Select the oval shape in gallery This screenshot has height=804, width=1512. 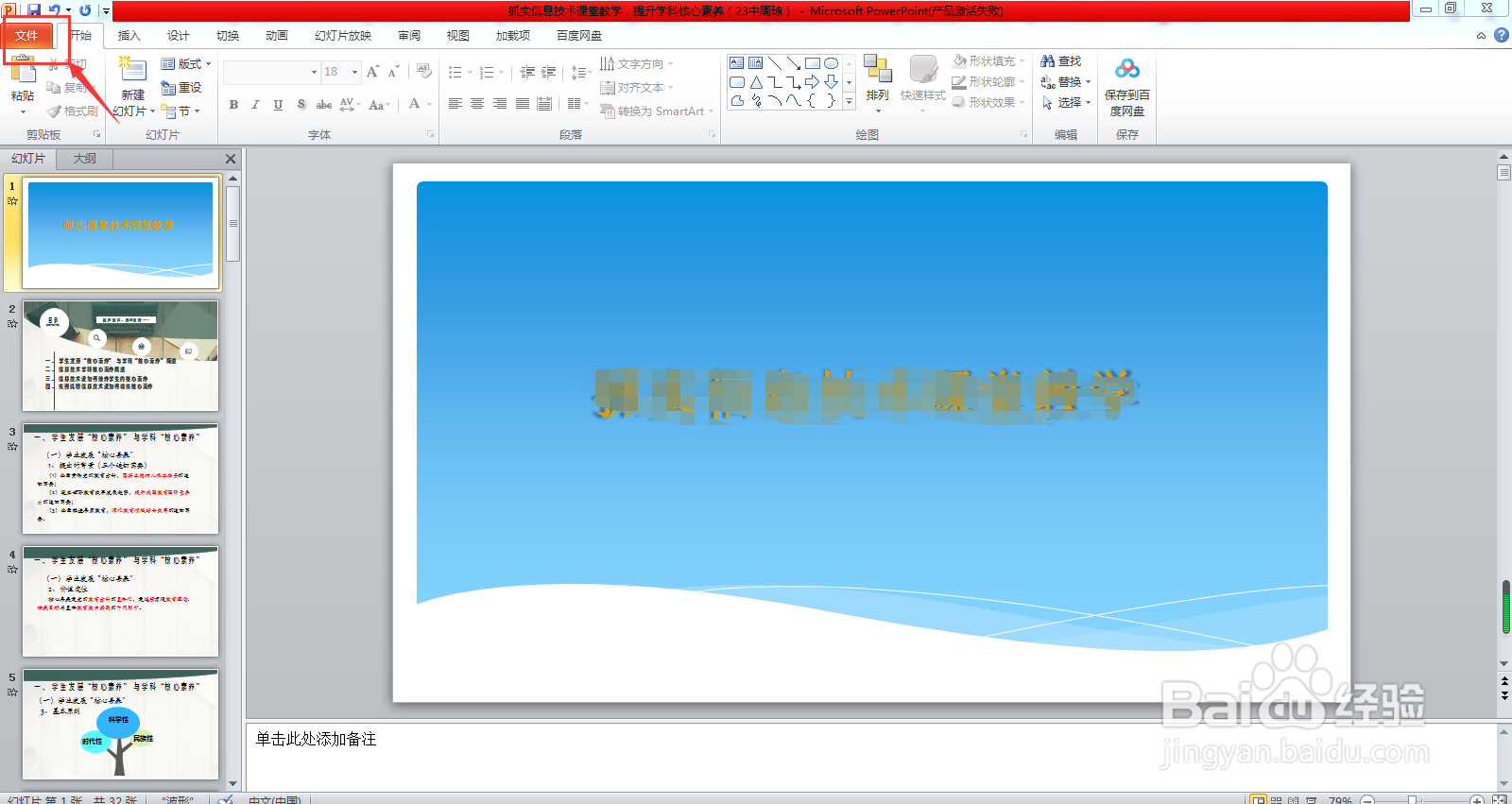coord(832,63)
